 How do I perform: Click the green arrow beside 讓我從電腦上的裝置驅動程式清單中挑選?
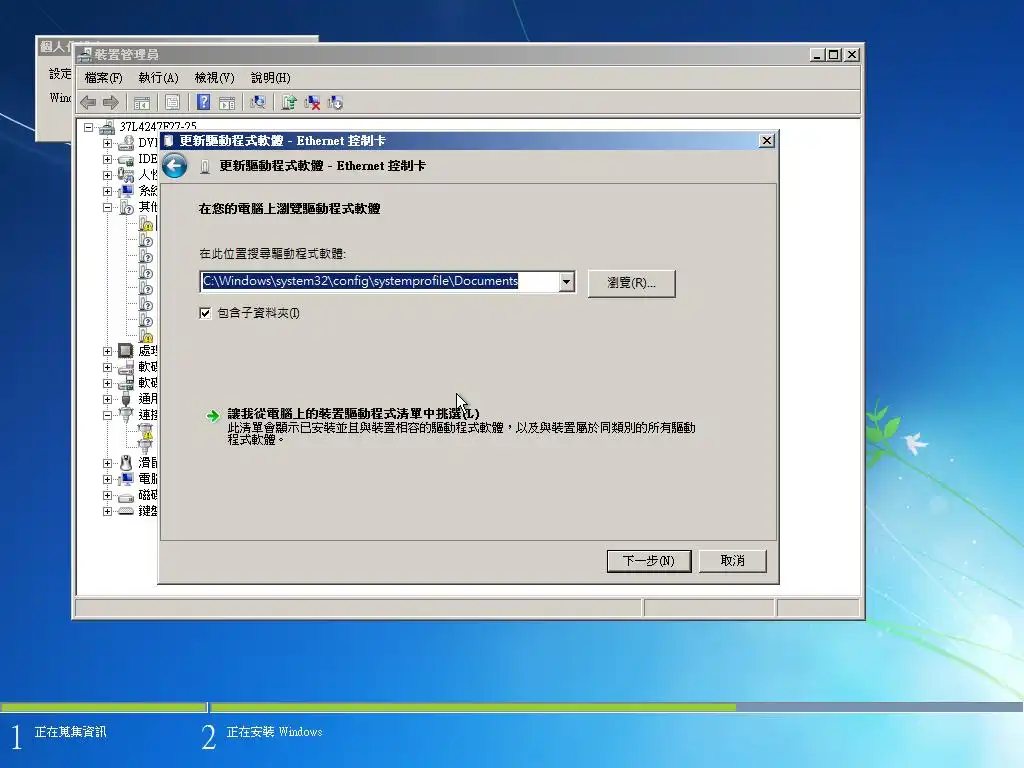(x=212, y=416)
